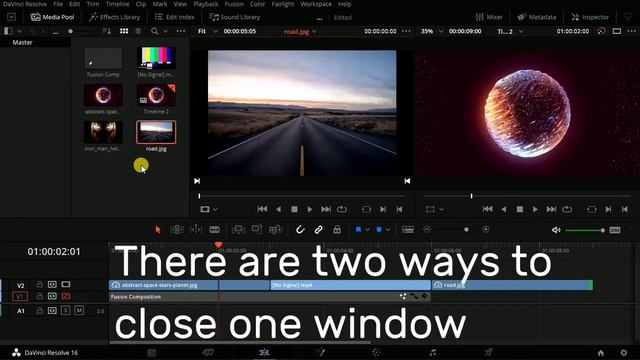Switch media pool to thumbnail view
The width and height of the screenshot is (640, 360).
[x=124, y=31]
